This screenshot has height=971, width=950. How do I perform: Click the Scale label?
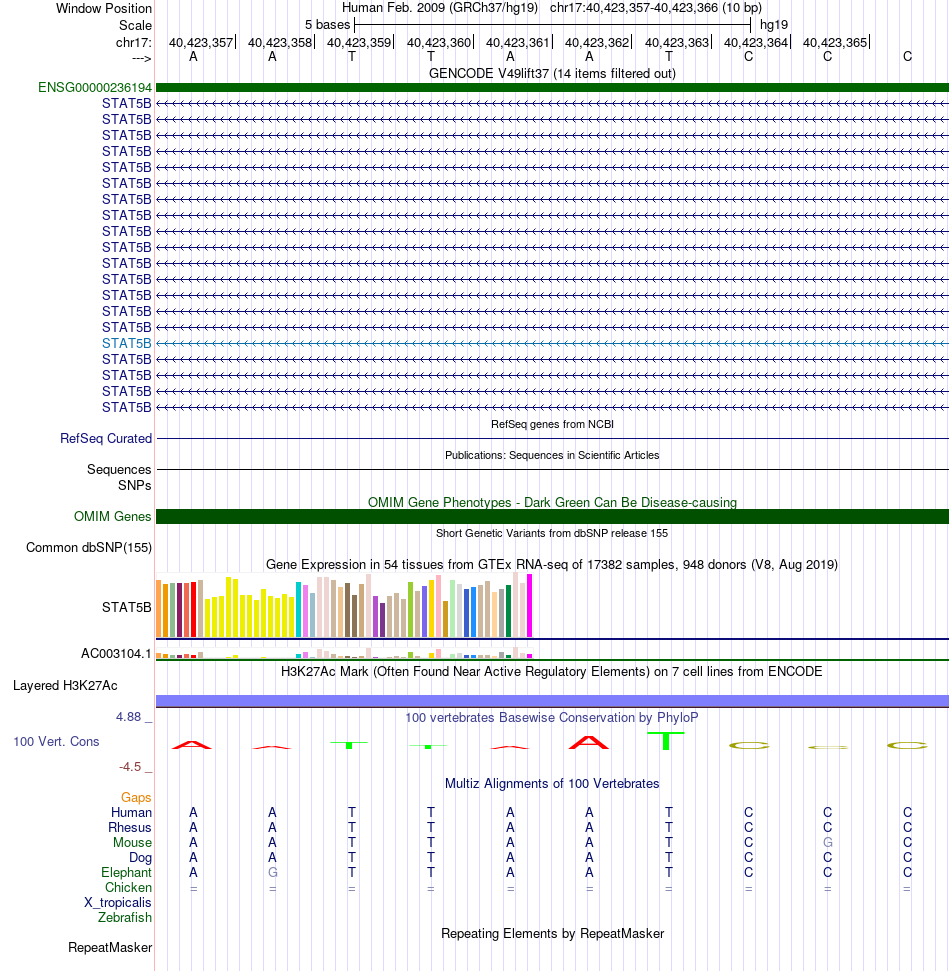[x=136, y=25]
